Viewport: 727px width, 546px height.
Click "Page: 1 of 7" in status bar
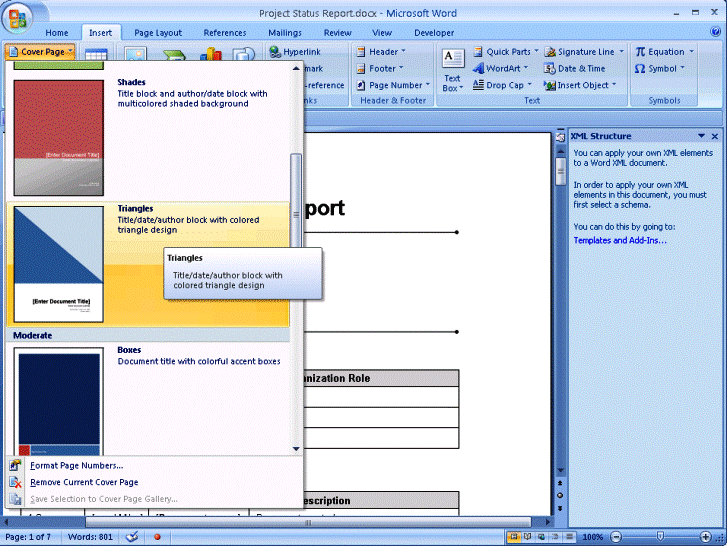(x=28, y=537)
